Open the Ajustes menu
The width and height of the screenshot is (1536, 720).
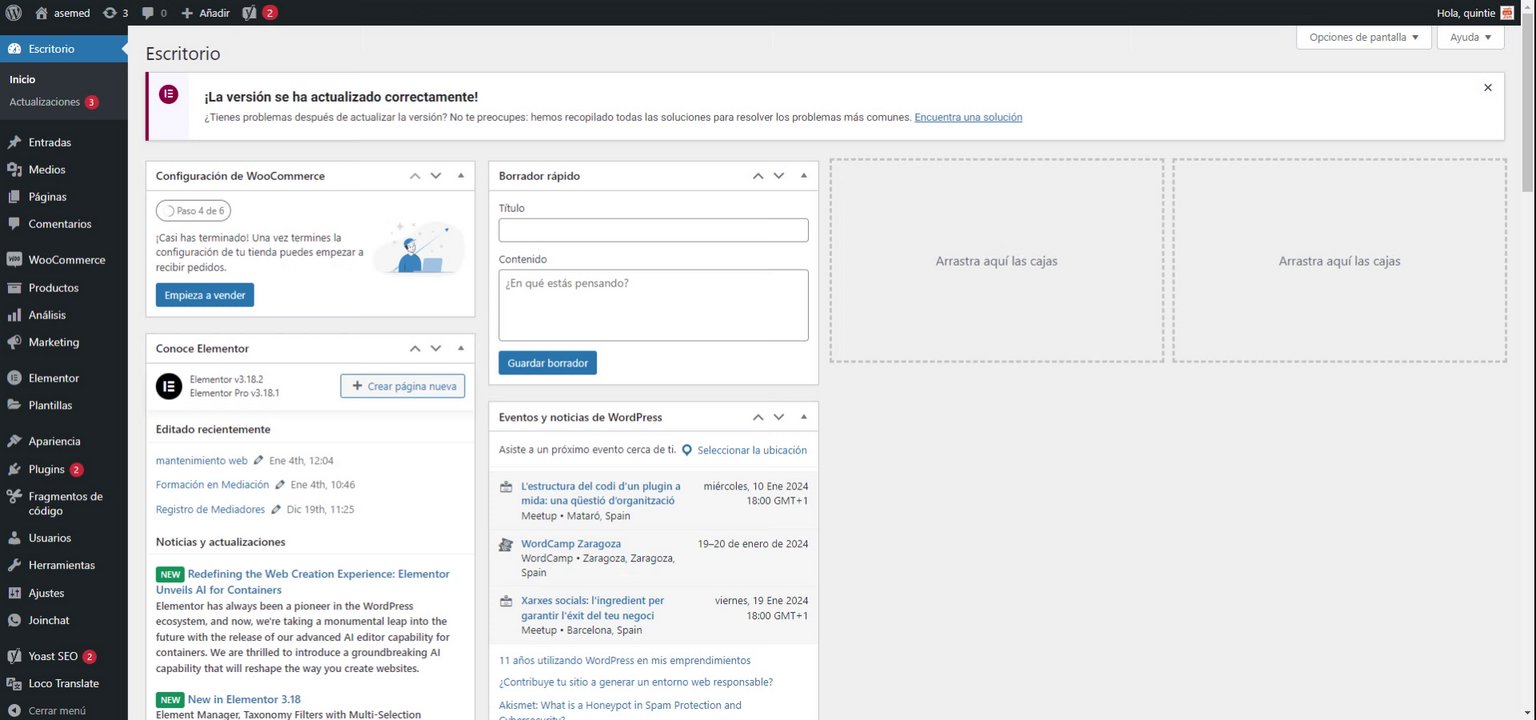pyautogui.click(x=64, y=593)
